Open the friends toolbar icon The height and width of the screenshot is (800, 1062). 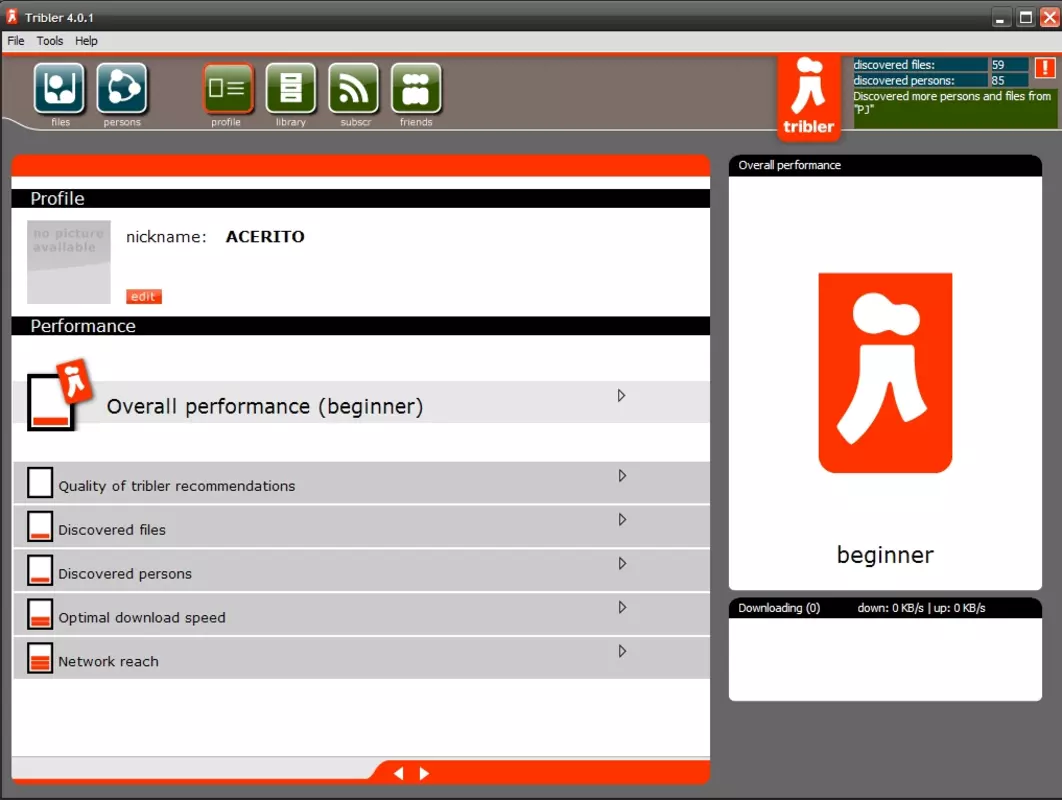pyautogui.click(x=416, y=88)
